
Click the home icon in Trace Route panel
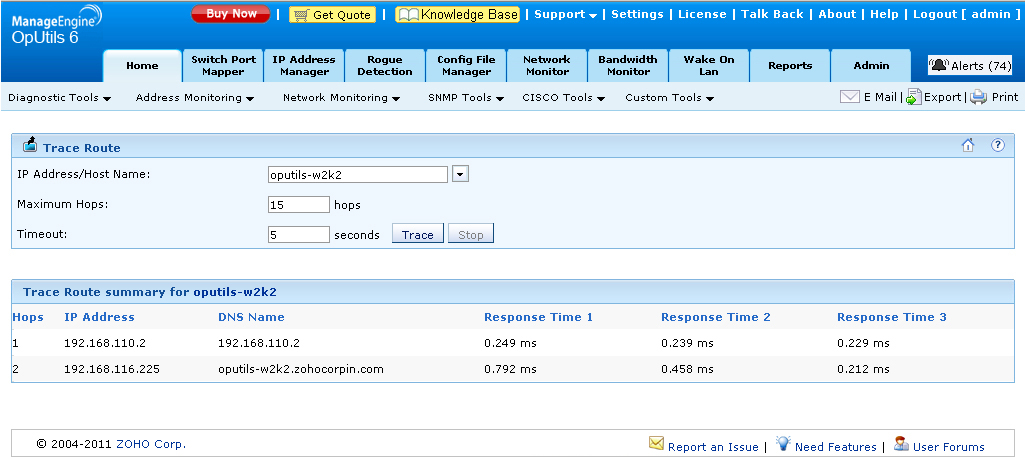click(968, 145)
